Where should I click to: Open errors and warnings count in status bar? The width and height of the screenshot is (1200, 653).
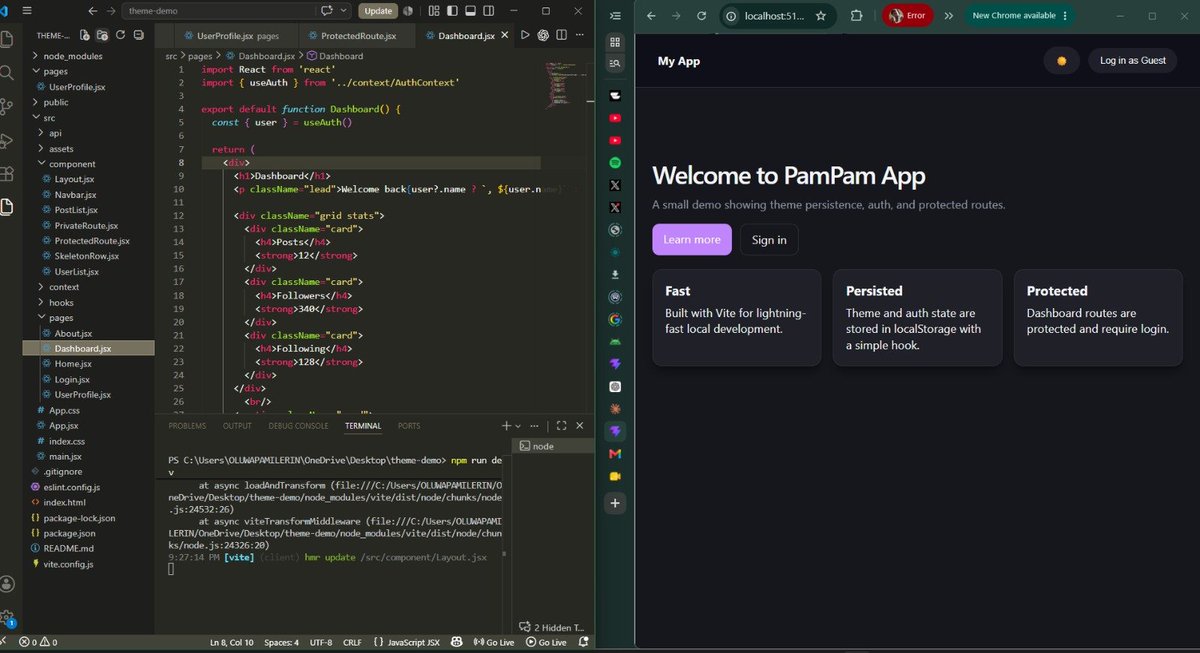click(x=39, y=642)
